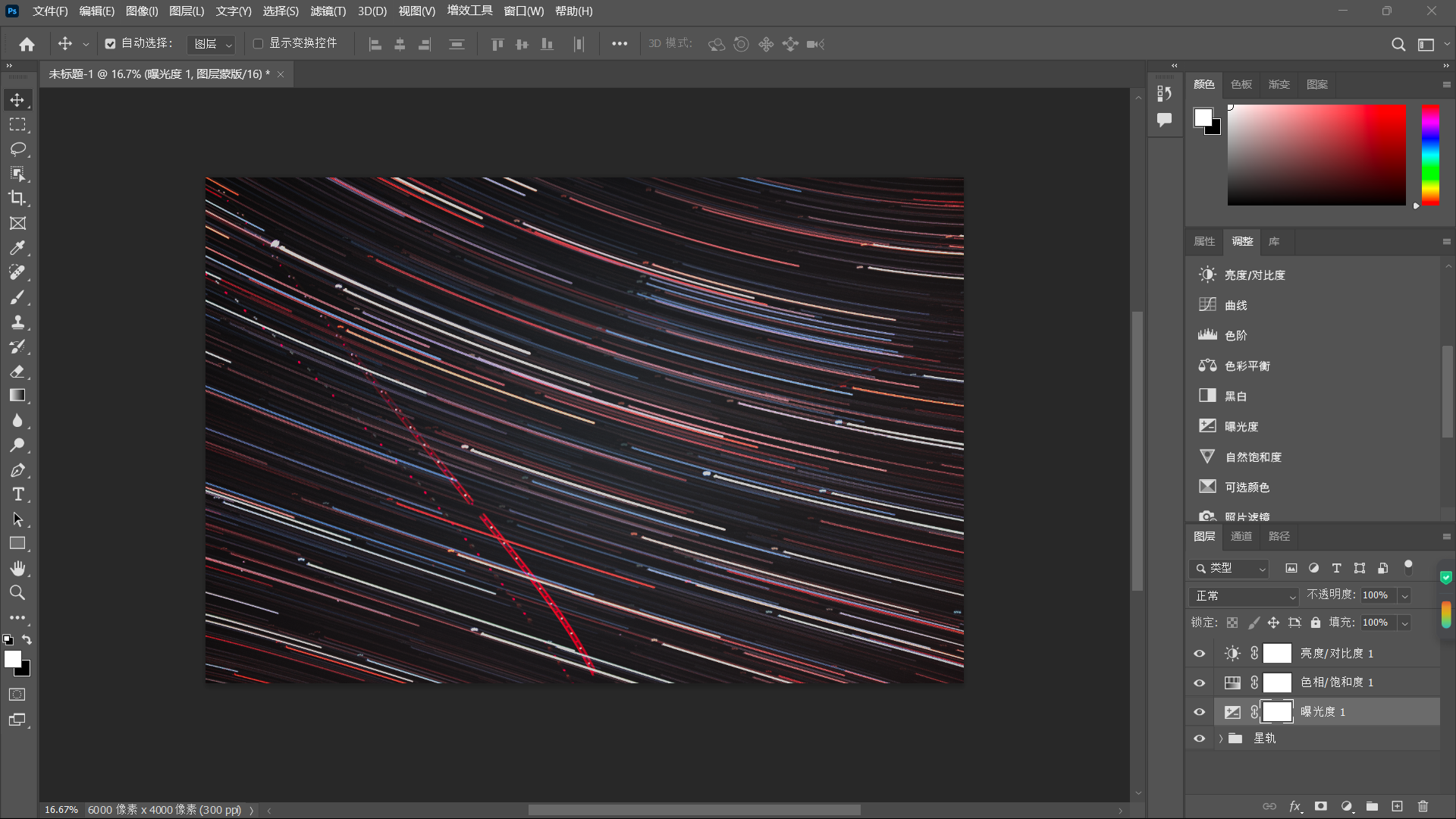Select the Hand tool
The height and width of the screenshot is (819, 1456).
pos(17,568)
